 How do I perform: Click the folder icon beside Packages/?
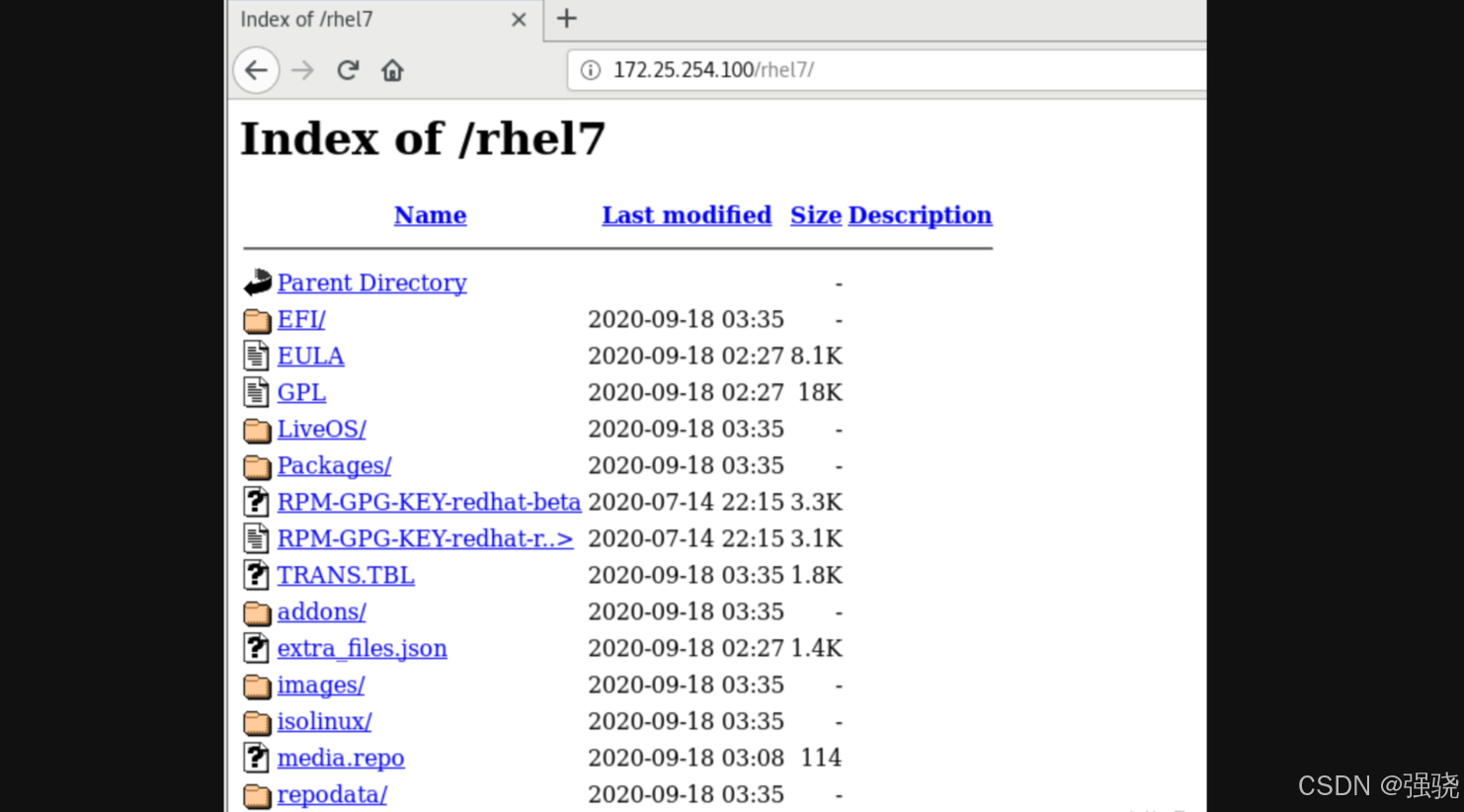pyautogui.click(x=256, y=465)
